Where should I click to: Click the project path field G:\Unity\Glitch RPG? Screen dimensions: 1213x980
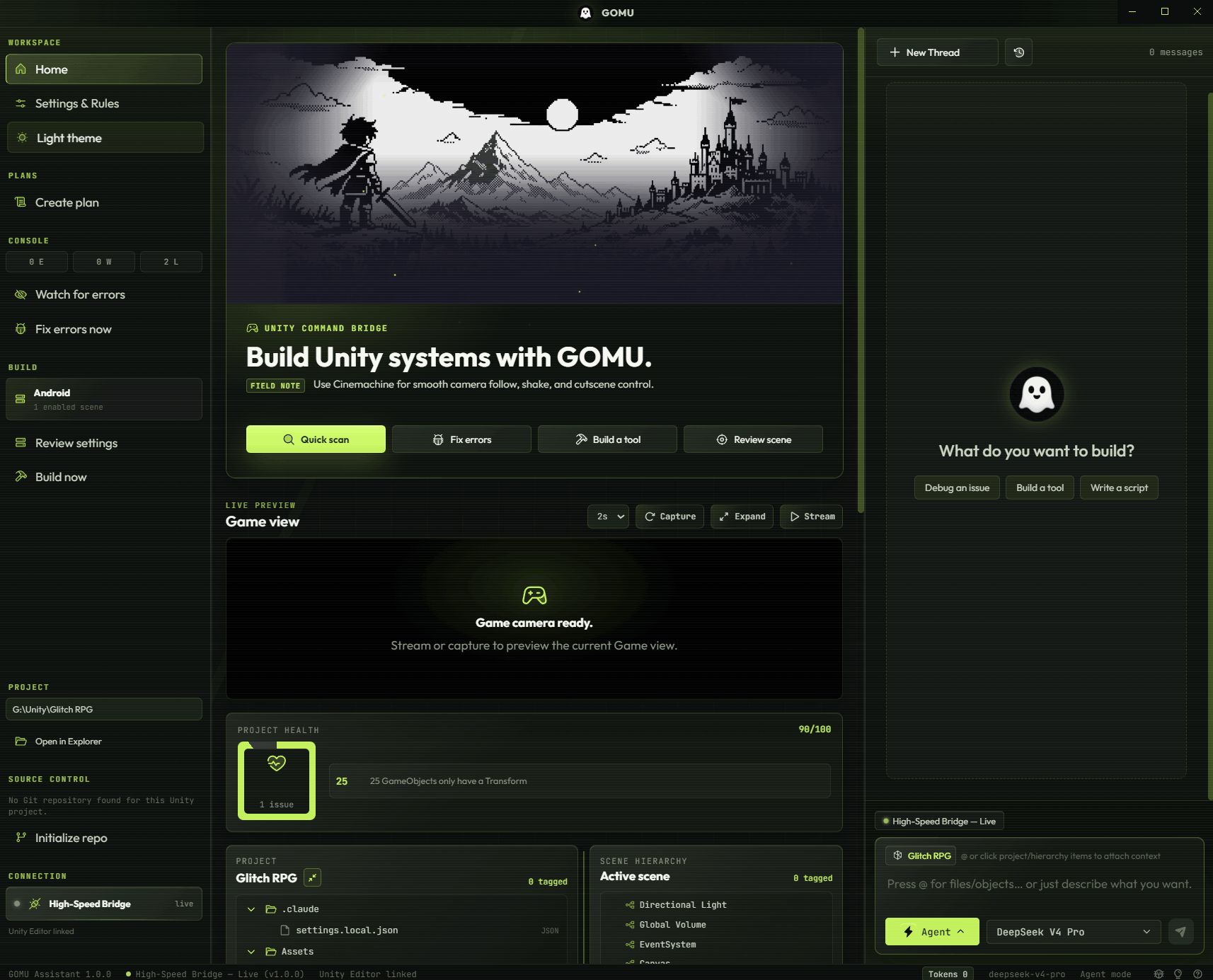104,709
